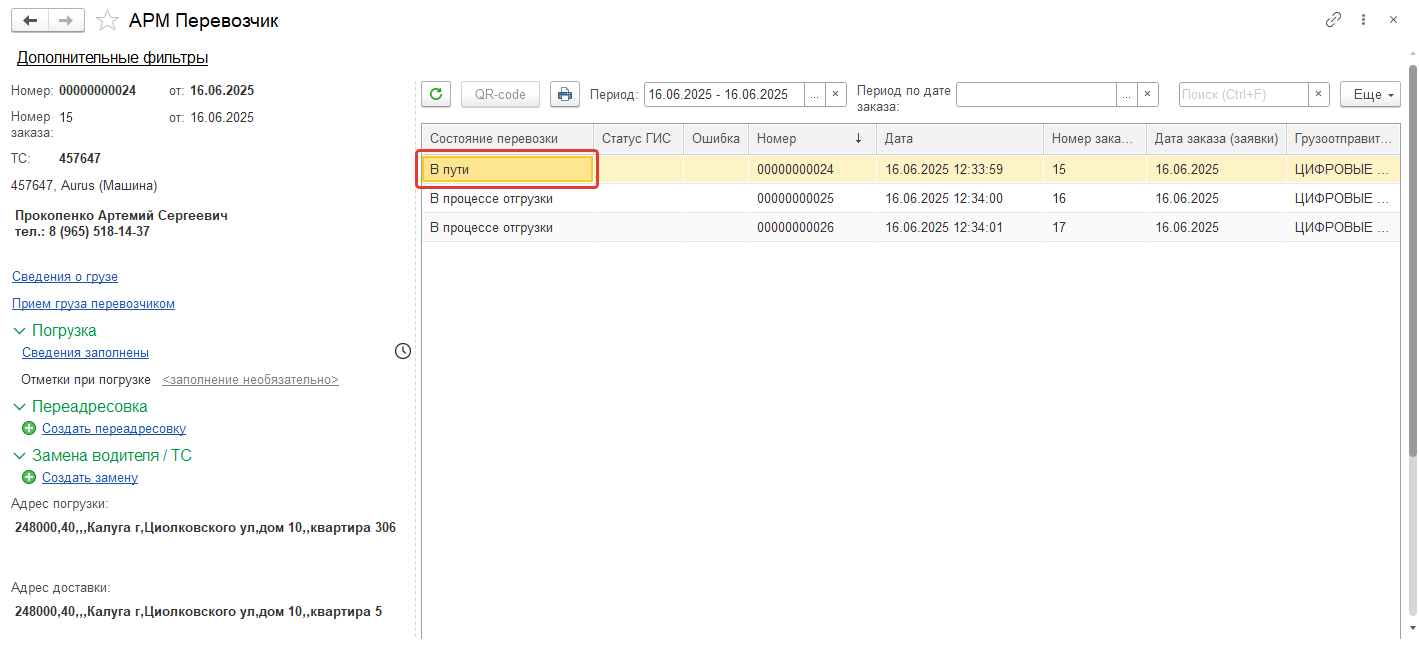
Task: Clear the search box with x button
Action: (x=1319, y=94)
